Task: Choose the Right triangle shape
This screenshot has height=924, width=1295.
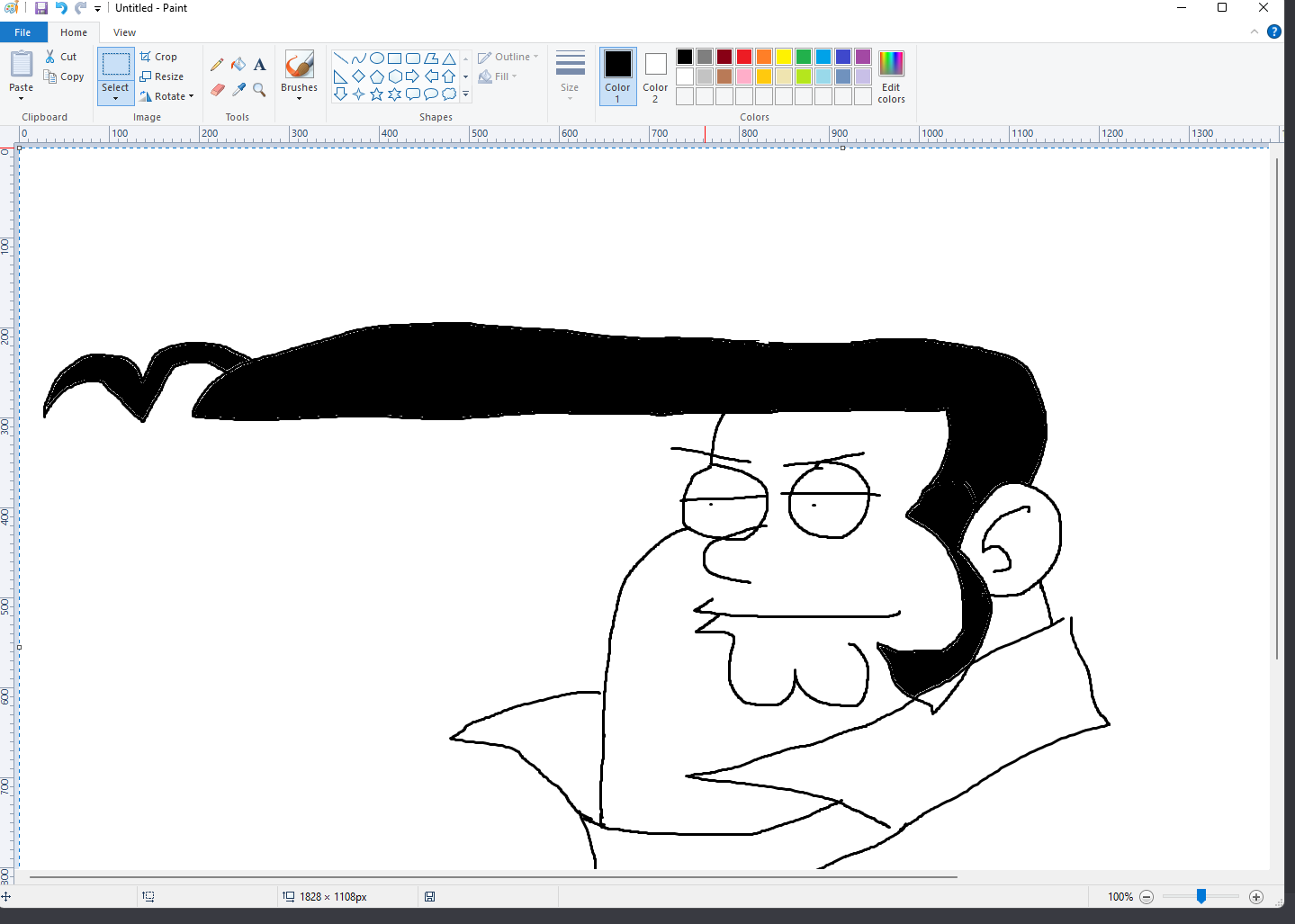Action: (340, 76)
